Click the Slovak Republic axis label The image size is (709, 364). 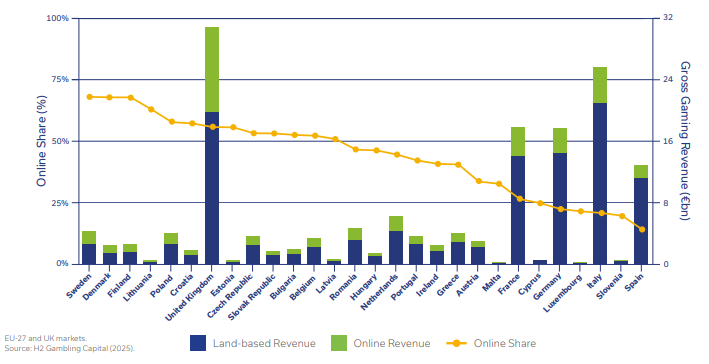click(251, 297)
